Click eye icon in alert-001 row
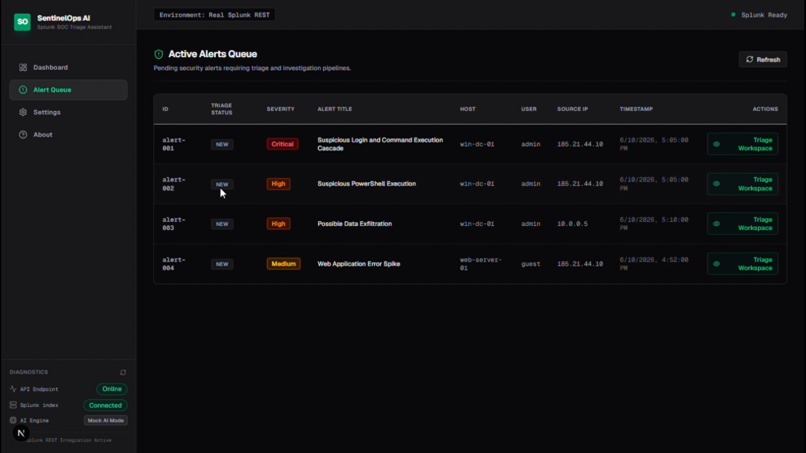This screenshot has height=453, width=806. click(x=717, y=144)
